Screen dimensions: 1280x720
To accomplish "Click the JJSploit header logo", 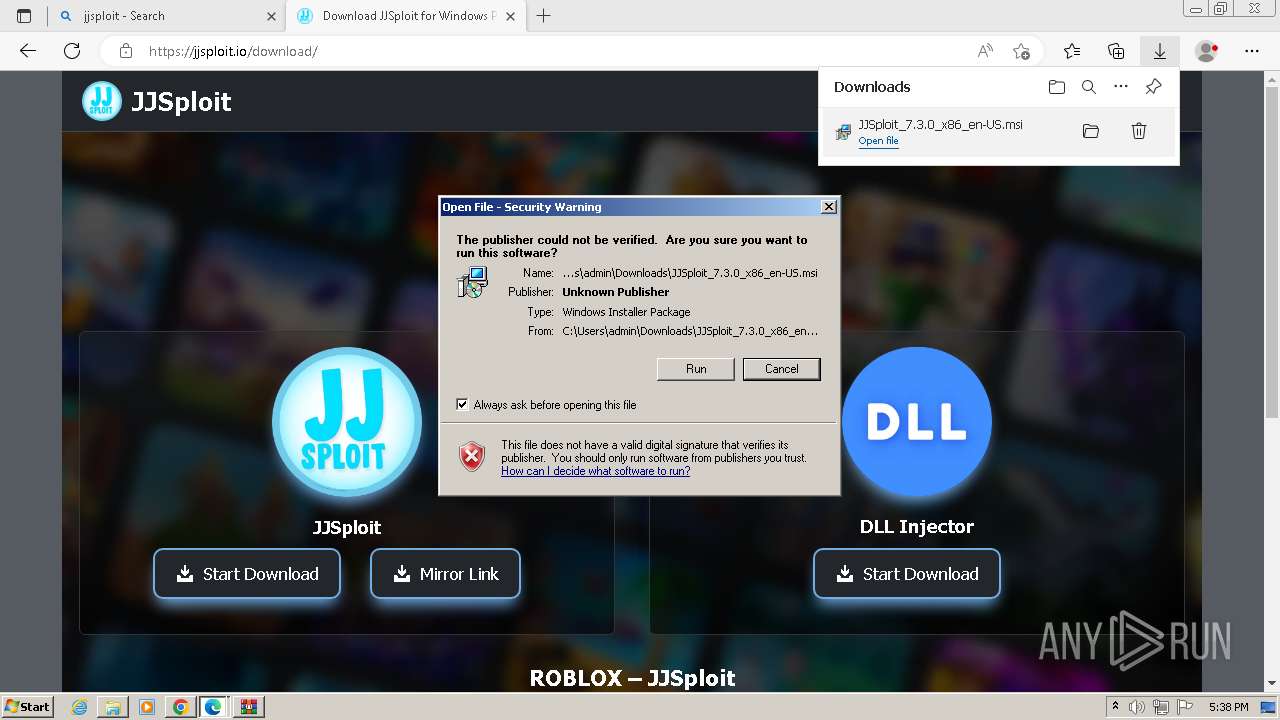I will [102, 101].
